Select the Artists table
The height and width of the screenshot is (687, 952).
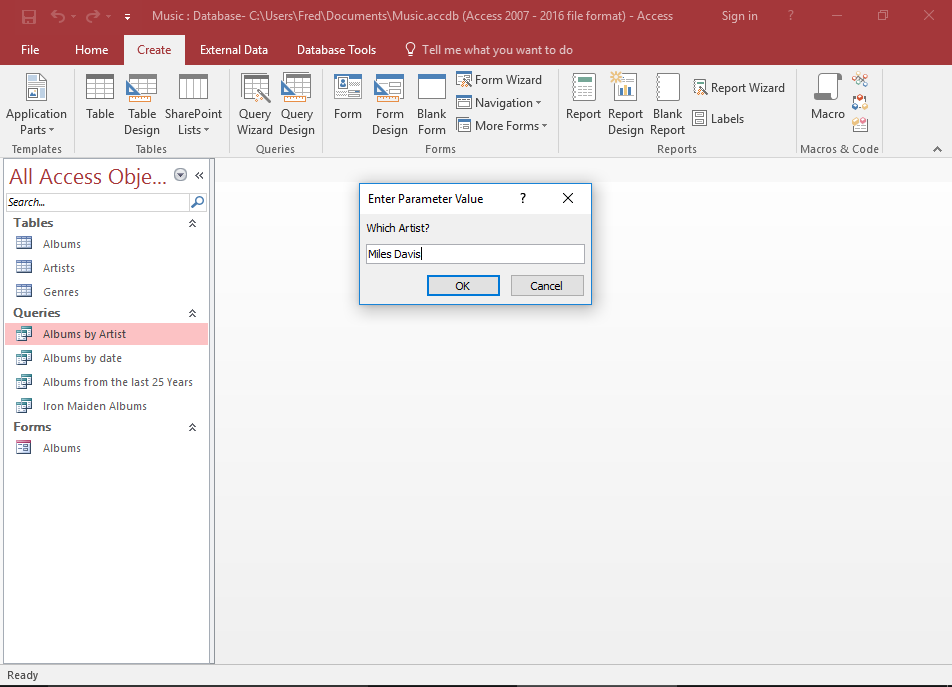(107, 268)
